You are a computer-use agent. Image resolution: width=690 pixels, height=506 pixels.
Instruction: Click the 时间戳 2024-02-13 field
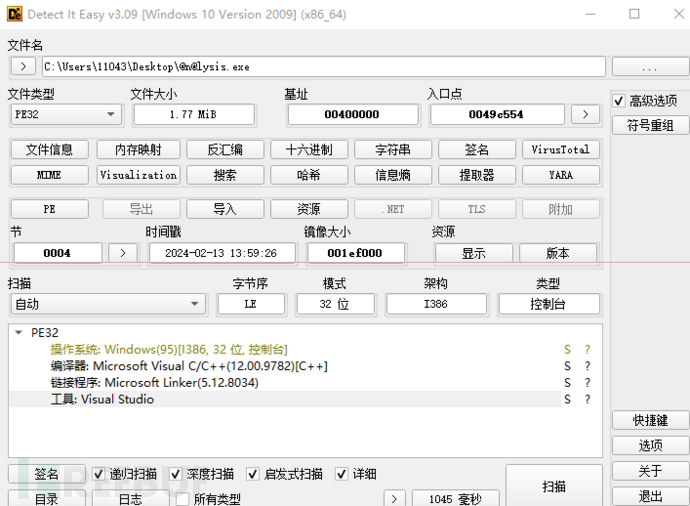[x=221, y=253]
